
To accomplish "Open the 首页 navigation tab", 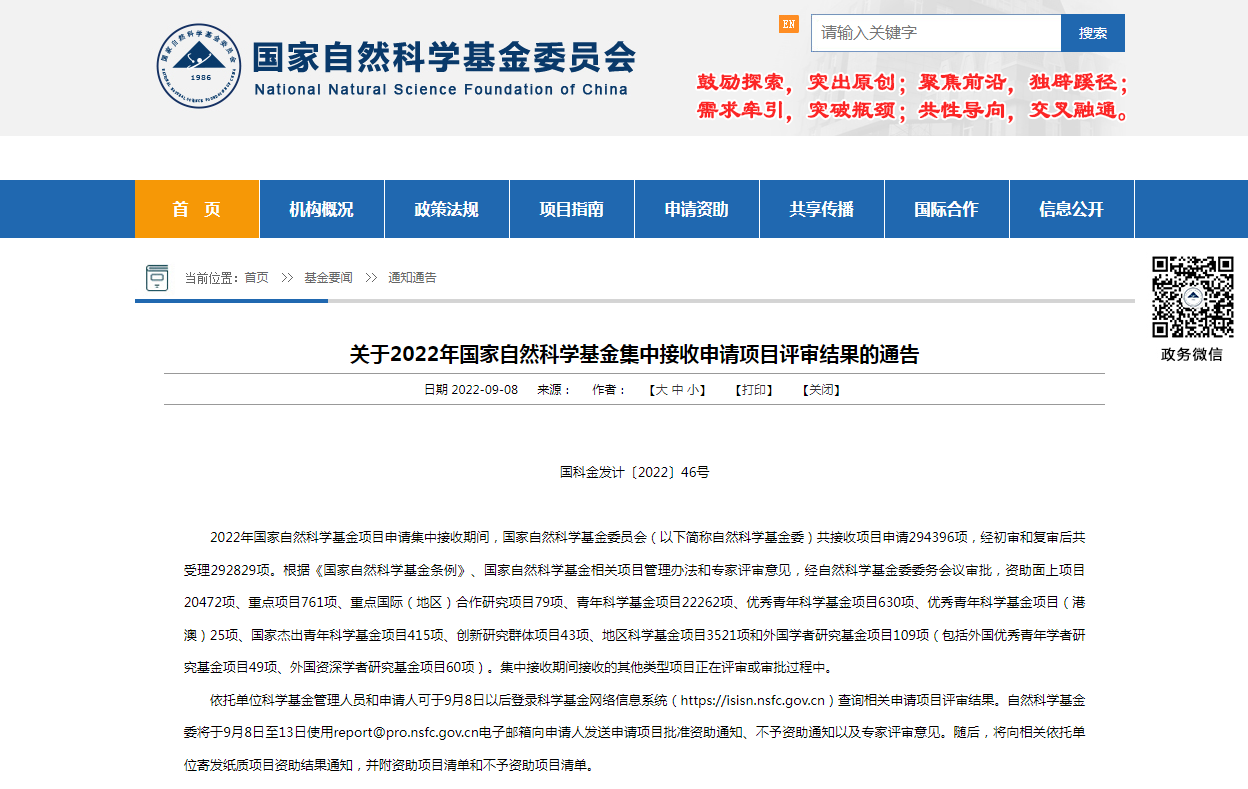I will (197, 209).
